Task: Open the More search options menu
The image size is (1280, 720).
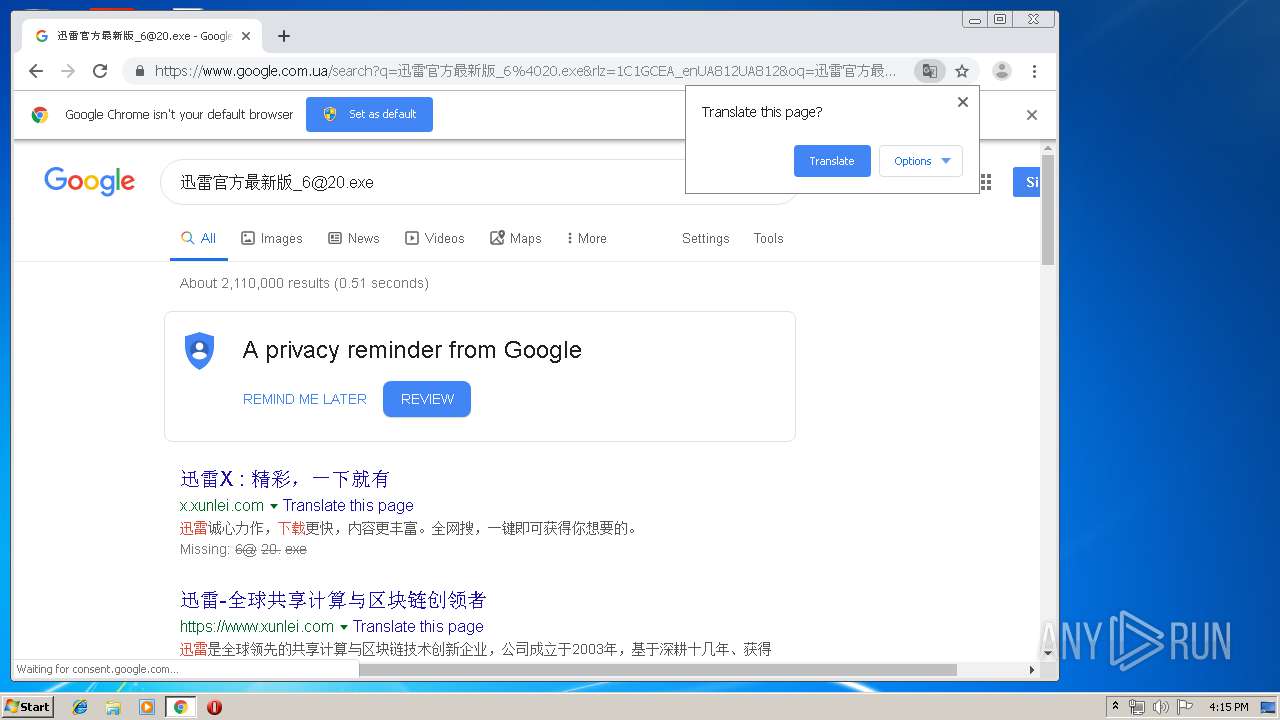Action: tap(586, 238)
